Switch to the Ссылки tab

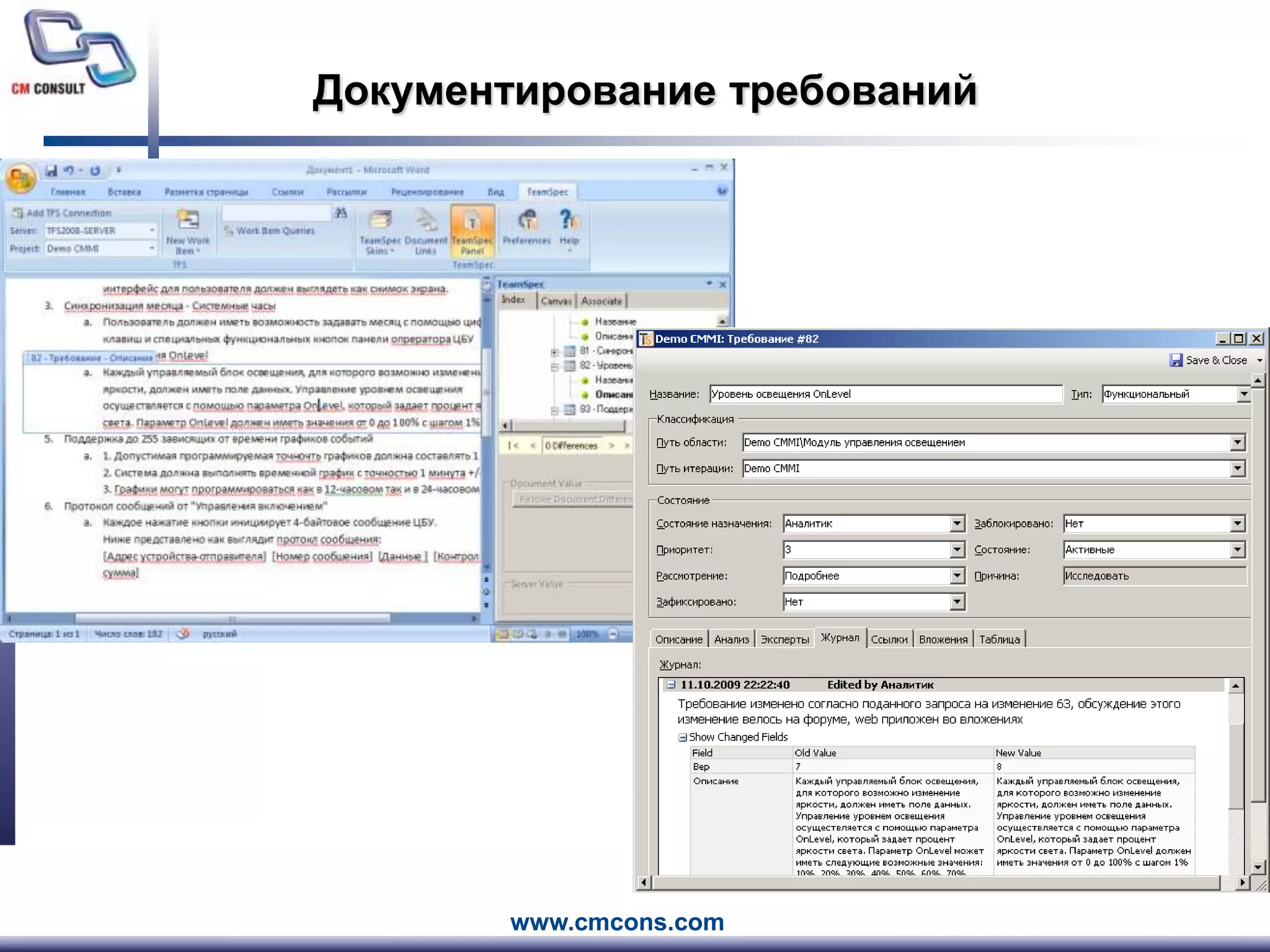click(x=889, y=639)
